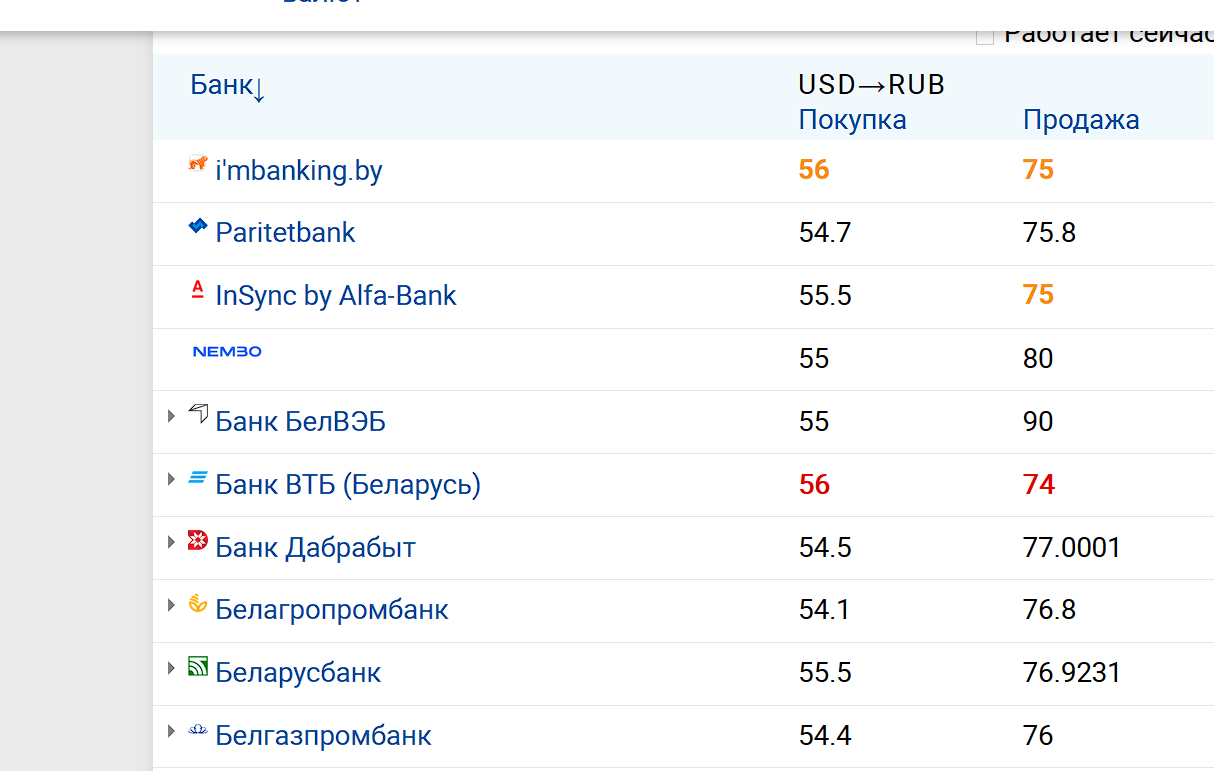This screenshot has width=1214, height=771.
Task: Open the InSync by Alfa-Bank red logo icon
Action: (x=198, y=290)
